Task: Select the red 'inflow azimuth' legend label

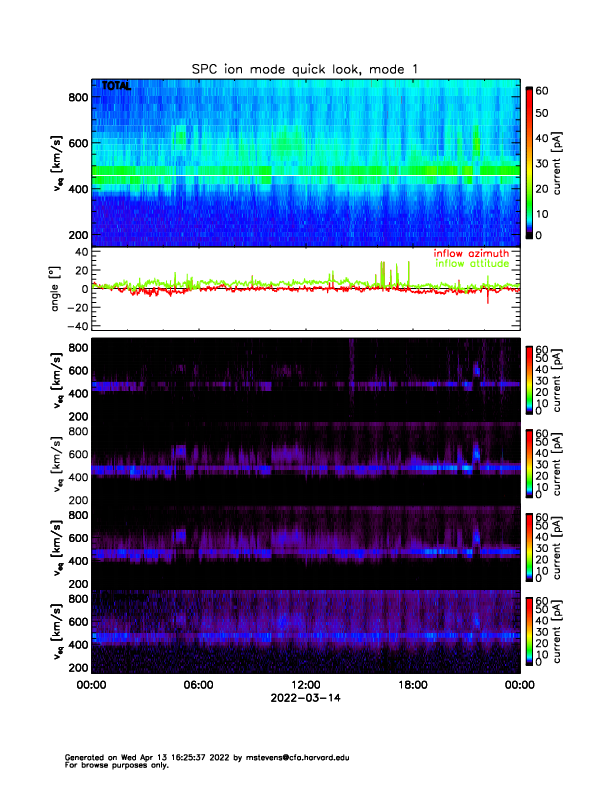Action: click(x=472, y=254)
